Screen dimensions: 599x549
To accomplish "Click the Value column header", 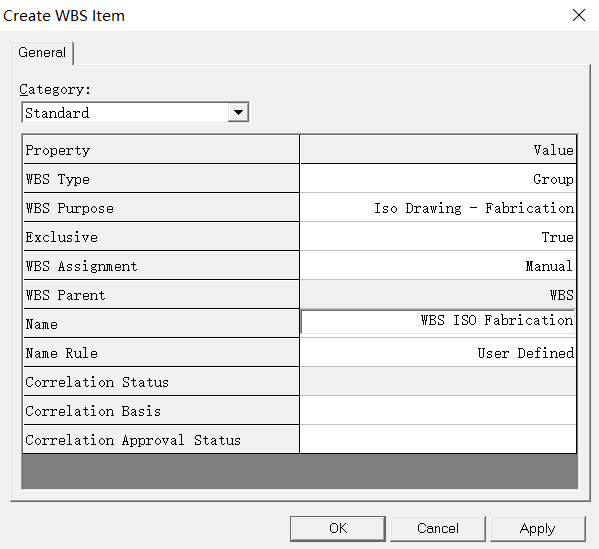I will click(x=438, y=150).
